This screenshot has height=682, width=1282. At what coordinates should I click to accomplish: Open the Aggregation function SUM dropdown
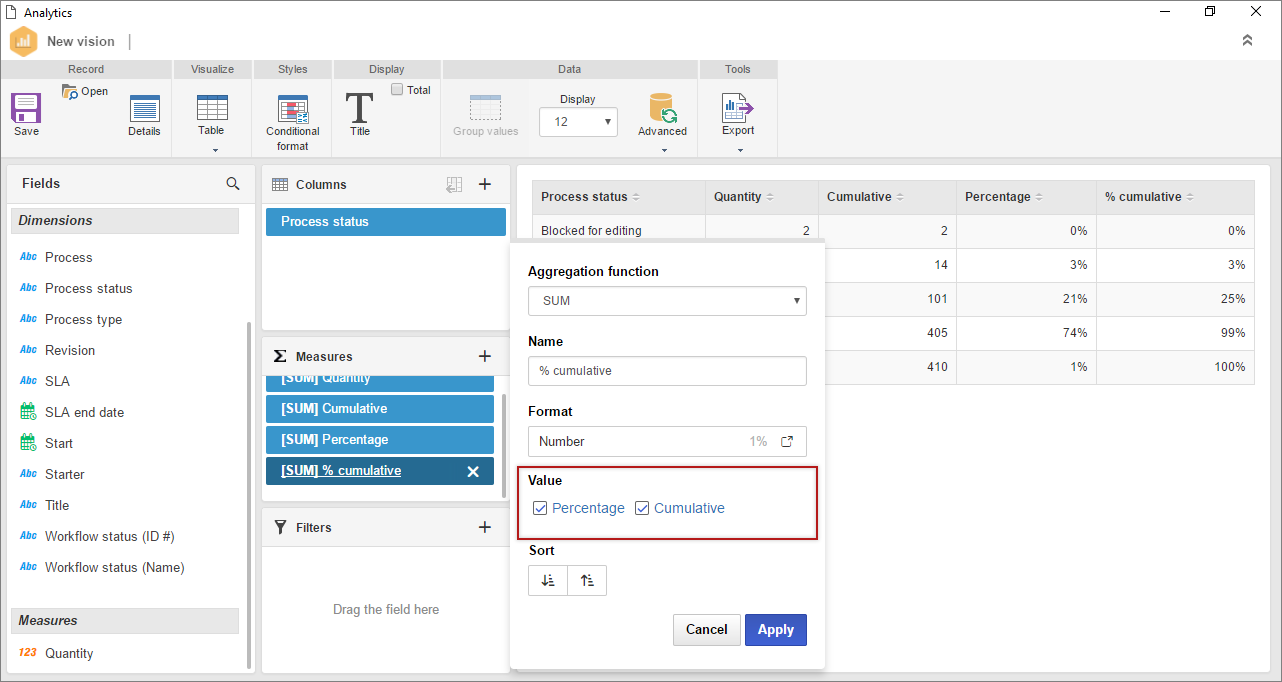point(667,300)
